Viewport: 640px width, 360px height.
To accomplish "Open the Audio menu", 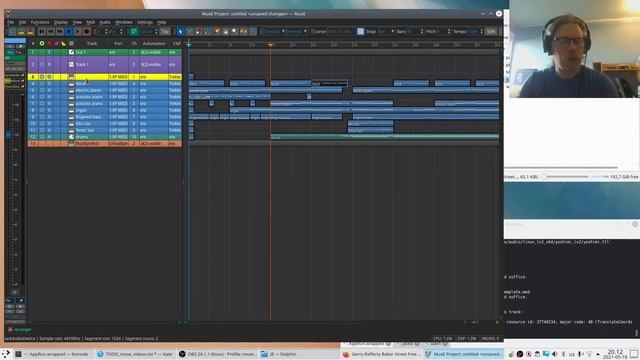I will tap(105, 22).
